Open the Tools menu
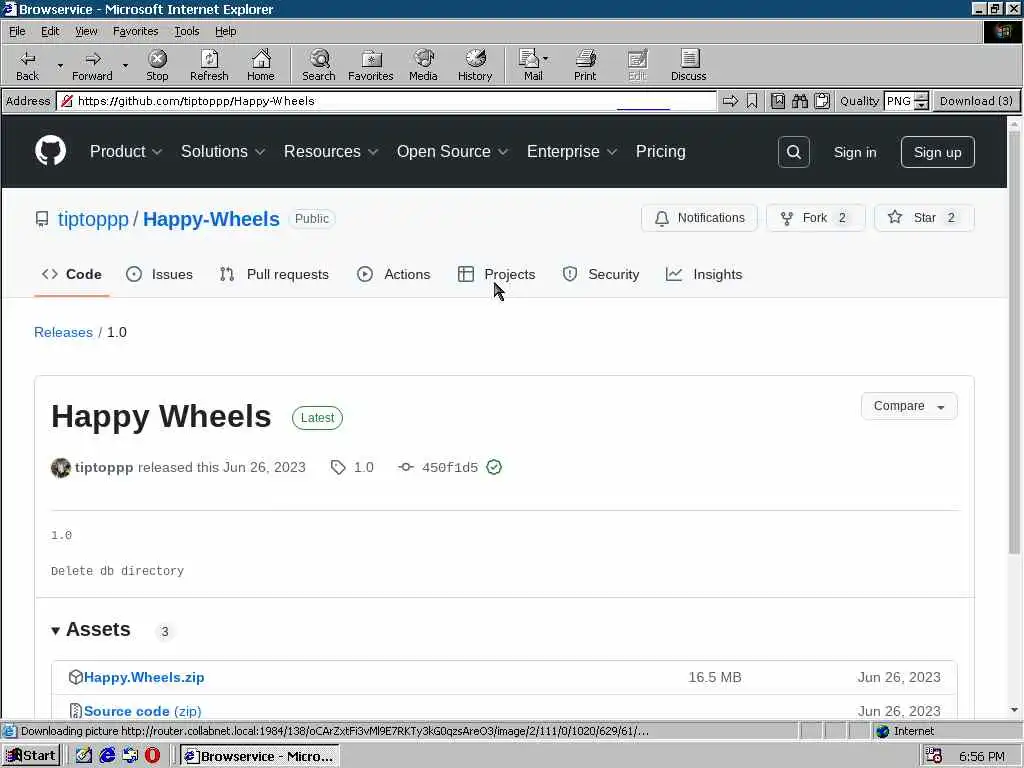This screenshot has width=1024, height=768. click(x=186, y=31)
